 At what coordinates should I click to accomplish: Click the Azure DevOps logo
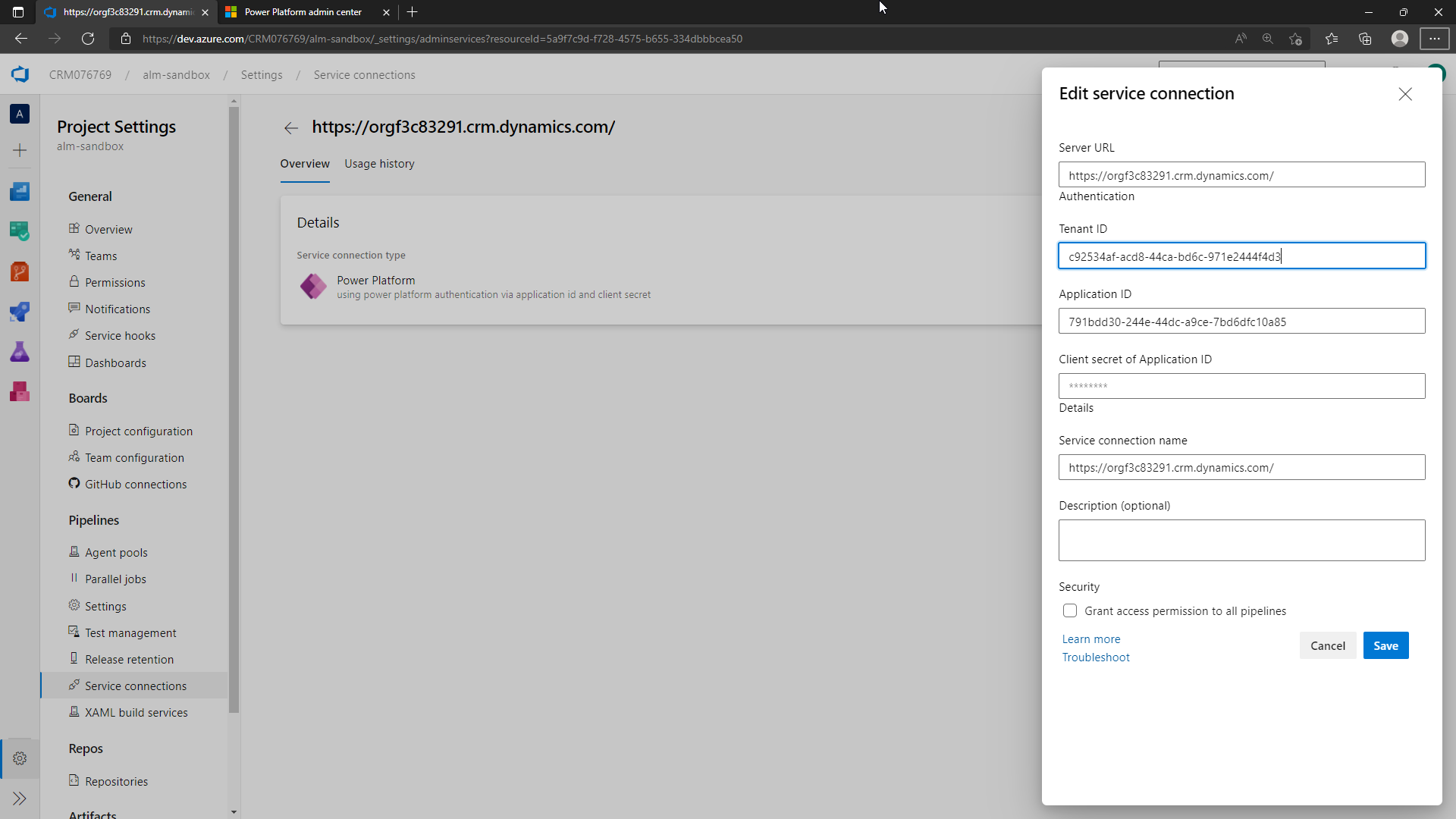point(20,74)
